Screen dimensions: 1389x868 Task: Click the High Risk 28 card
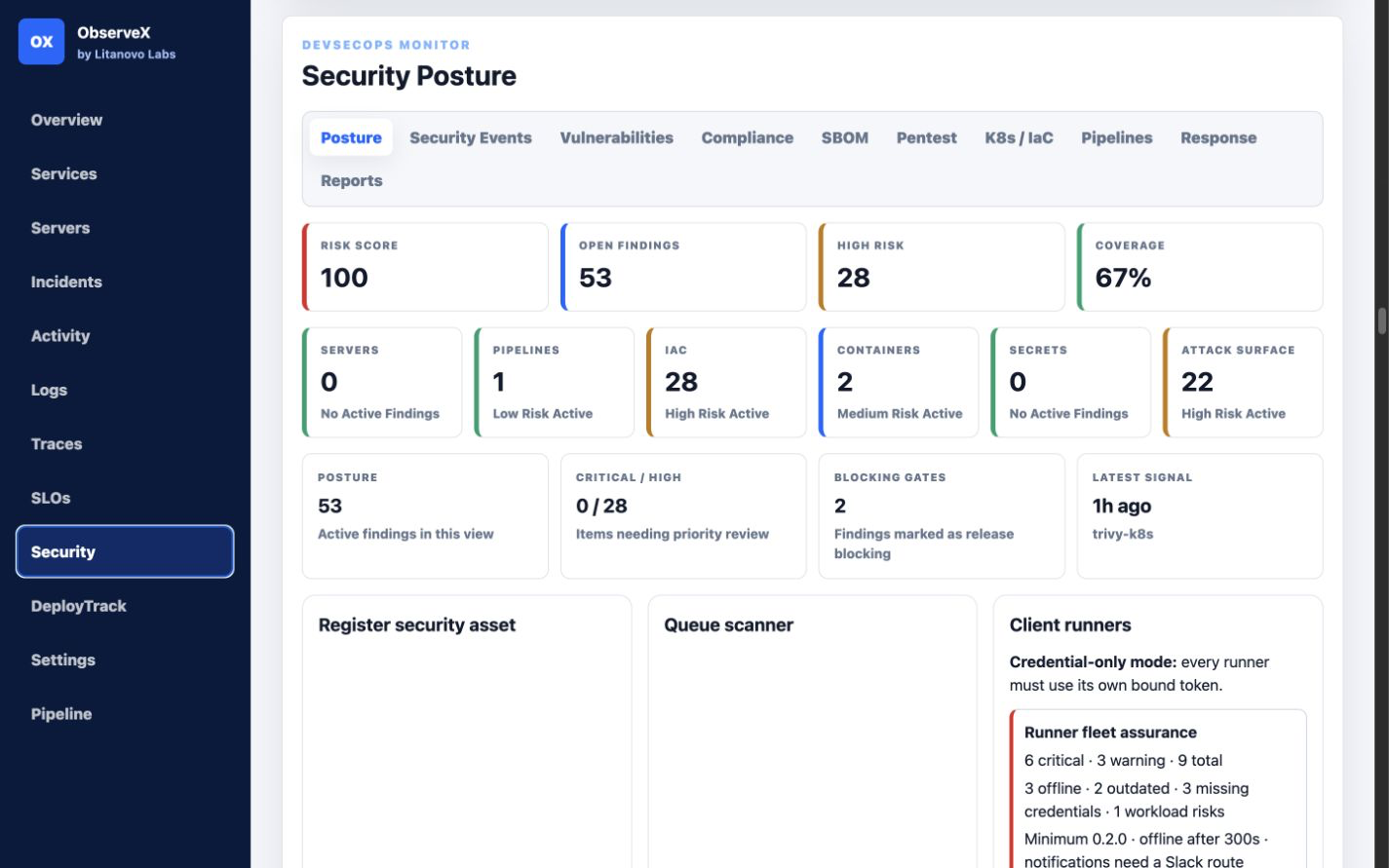942,267
